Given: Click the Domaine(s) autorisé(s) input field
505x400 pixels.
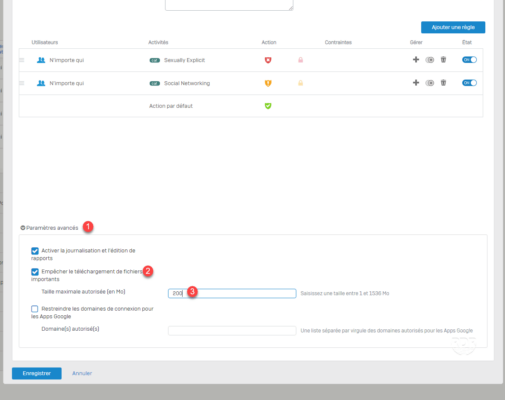Looking at the screenshot, I should (232, 331).
